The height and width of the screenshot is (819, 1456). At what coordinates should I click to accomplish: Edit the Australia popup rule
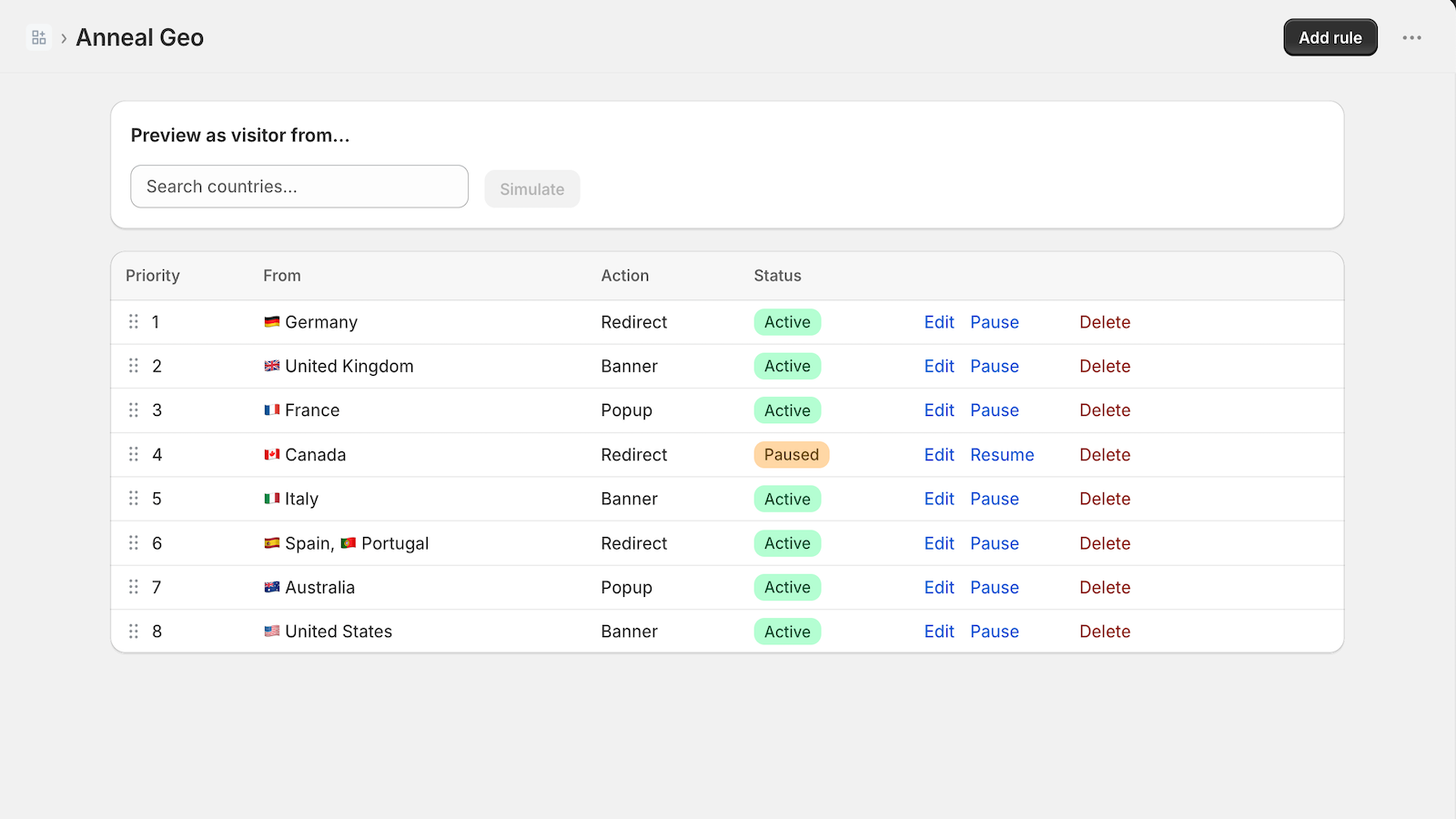pos(939,587)
